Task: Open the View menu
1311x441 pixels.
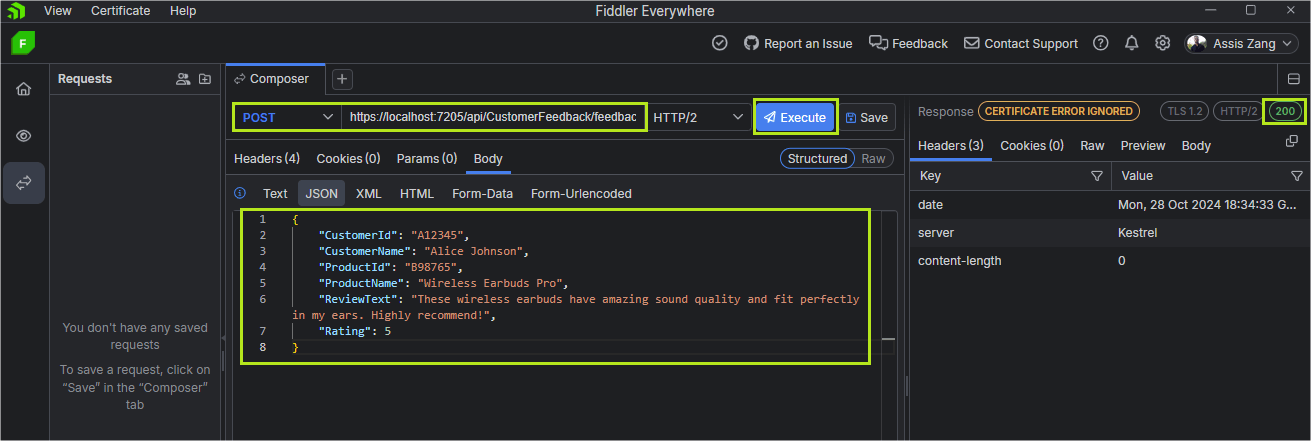Action: (58, 10)
